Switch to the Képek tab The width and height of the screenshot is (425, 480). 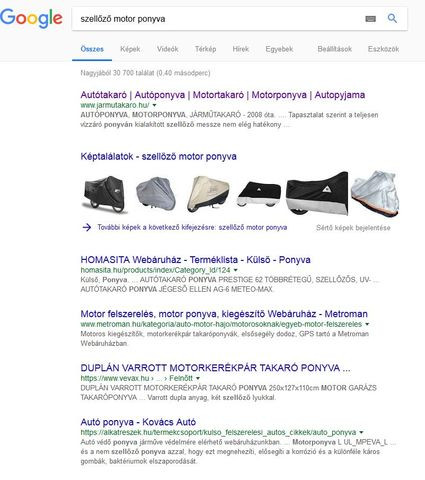point(130,49)
